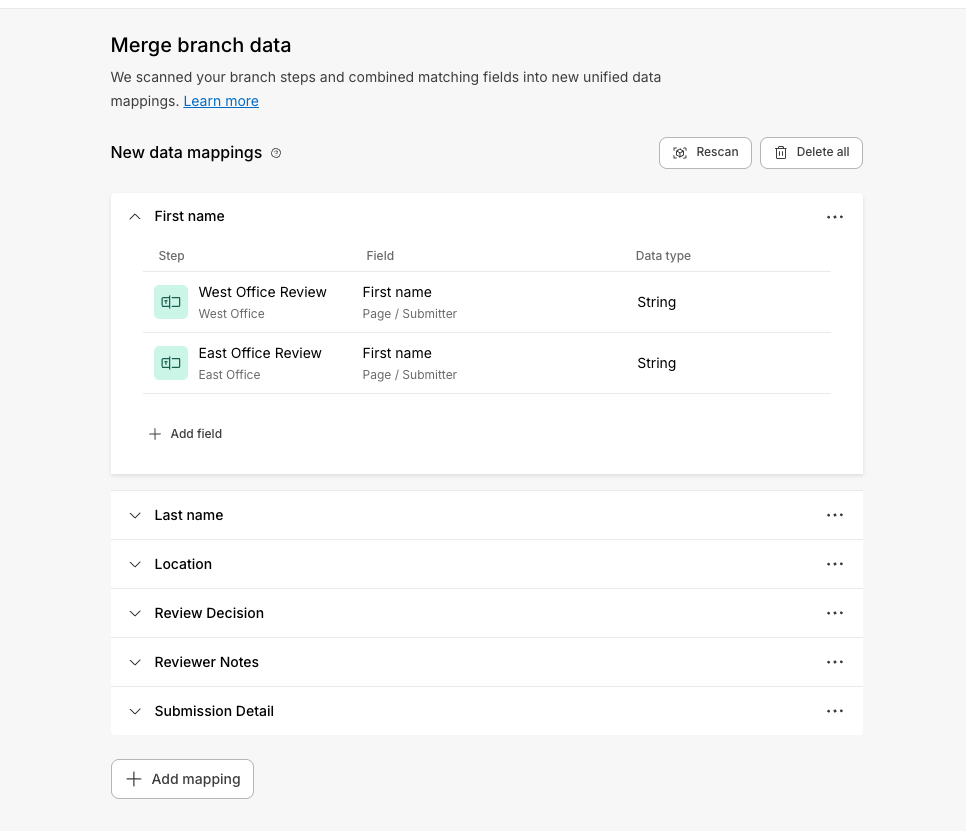
Task: Click the East Office Review step icon
Action: pos(171,363)
